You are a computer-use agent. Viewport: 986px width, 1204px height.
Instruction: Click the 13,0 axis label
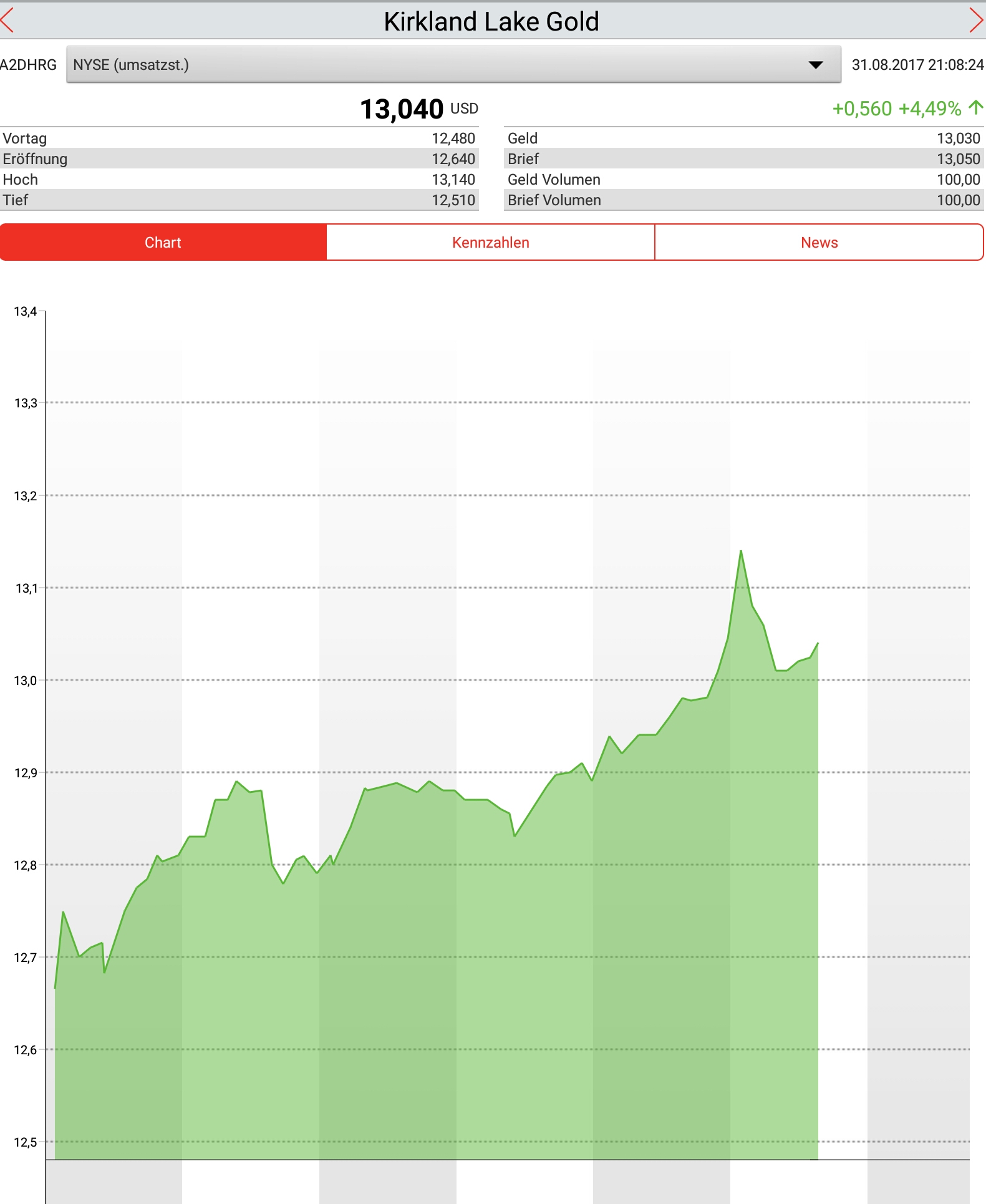coord(26,681)
